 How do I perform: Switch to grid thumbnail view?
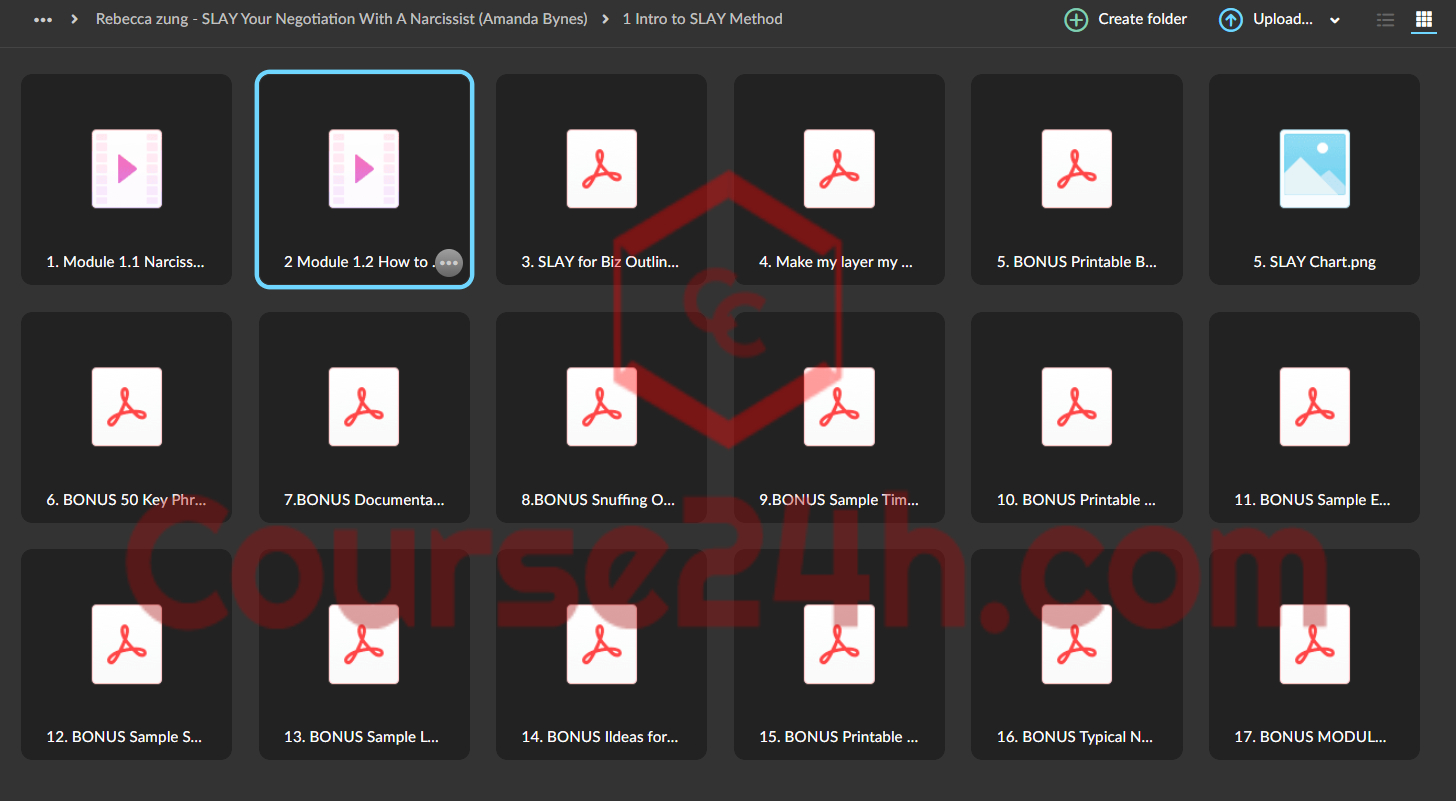coord(1423,19)
